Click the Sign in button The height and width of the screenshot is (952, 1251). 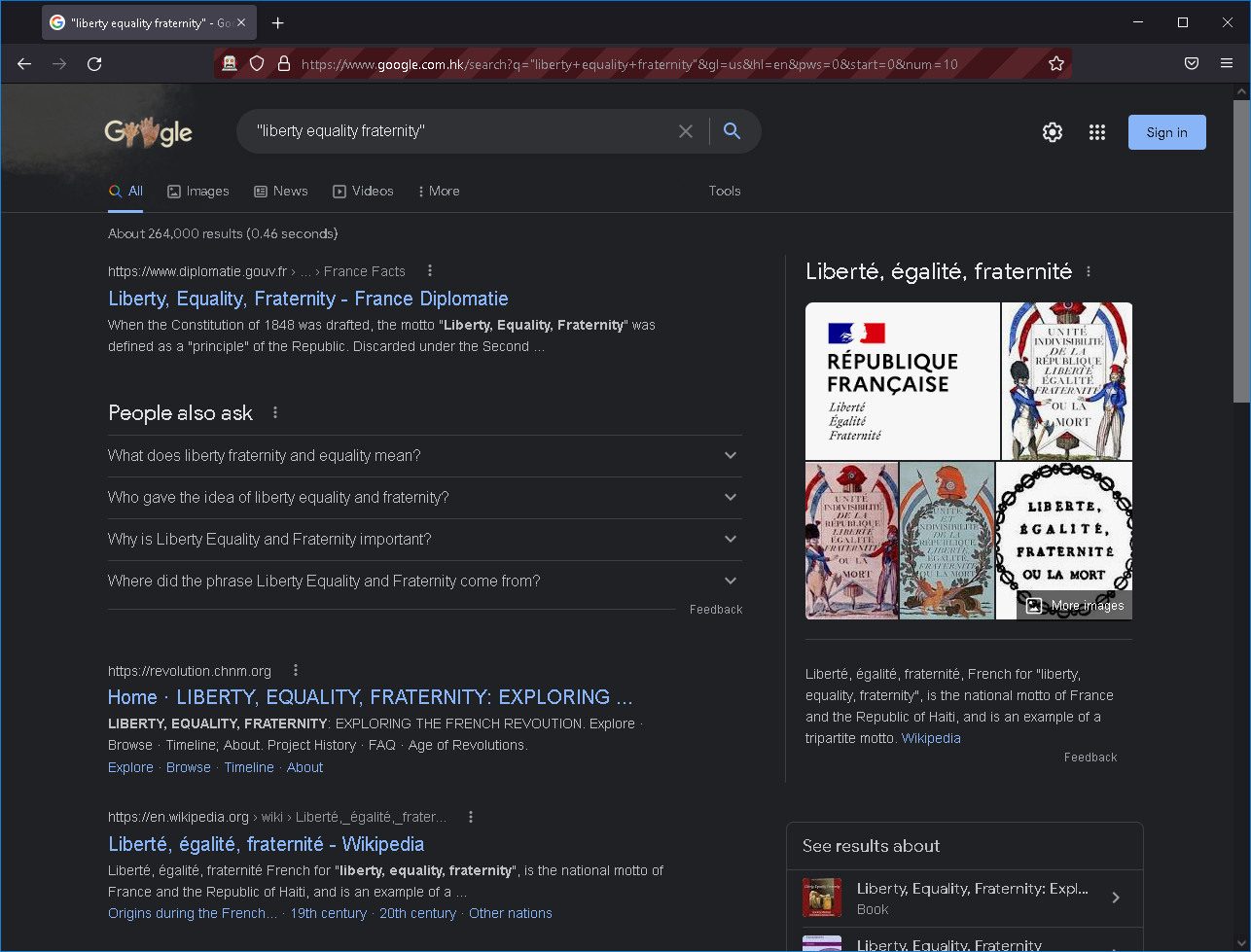[1166, 132]
